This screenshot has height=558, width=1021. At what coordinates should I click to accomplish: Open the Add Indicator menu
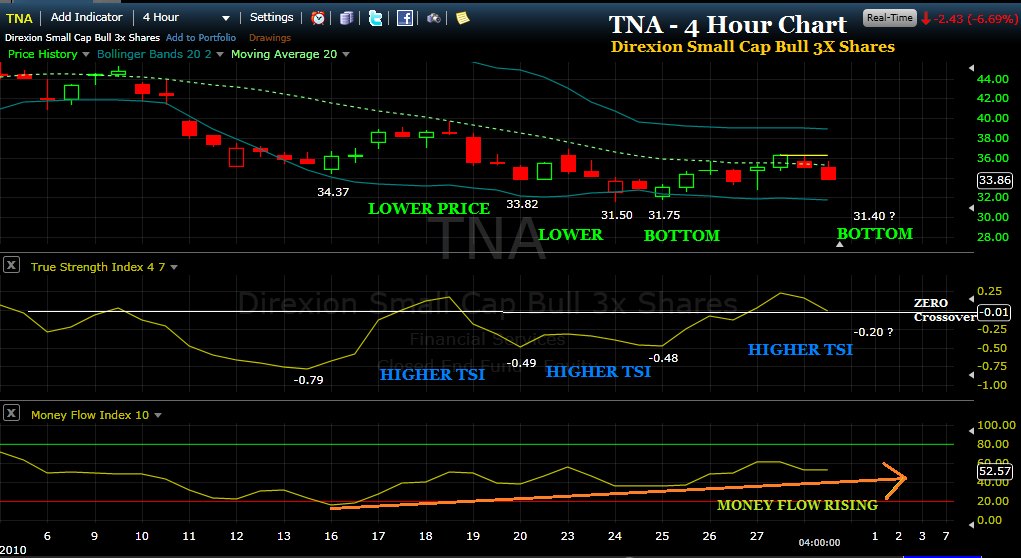(87, 18)
